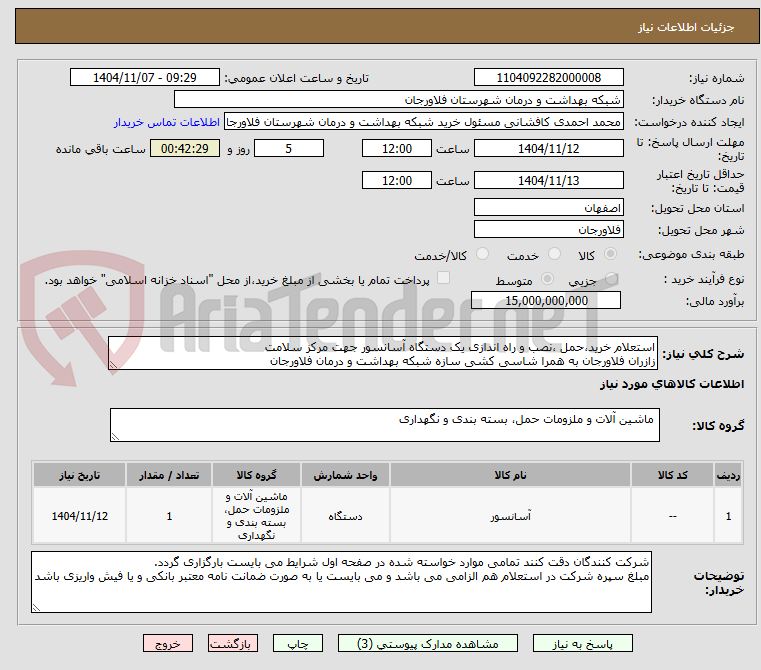761x670 pixels.
Task: Click the گروه کالا table column header
Action: [x=256, y=475]
